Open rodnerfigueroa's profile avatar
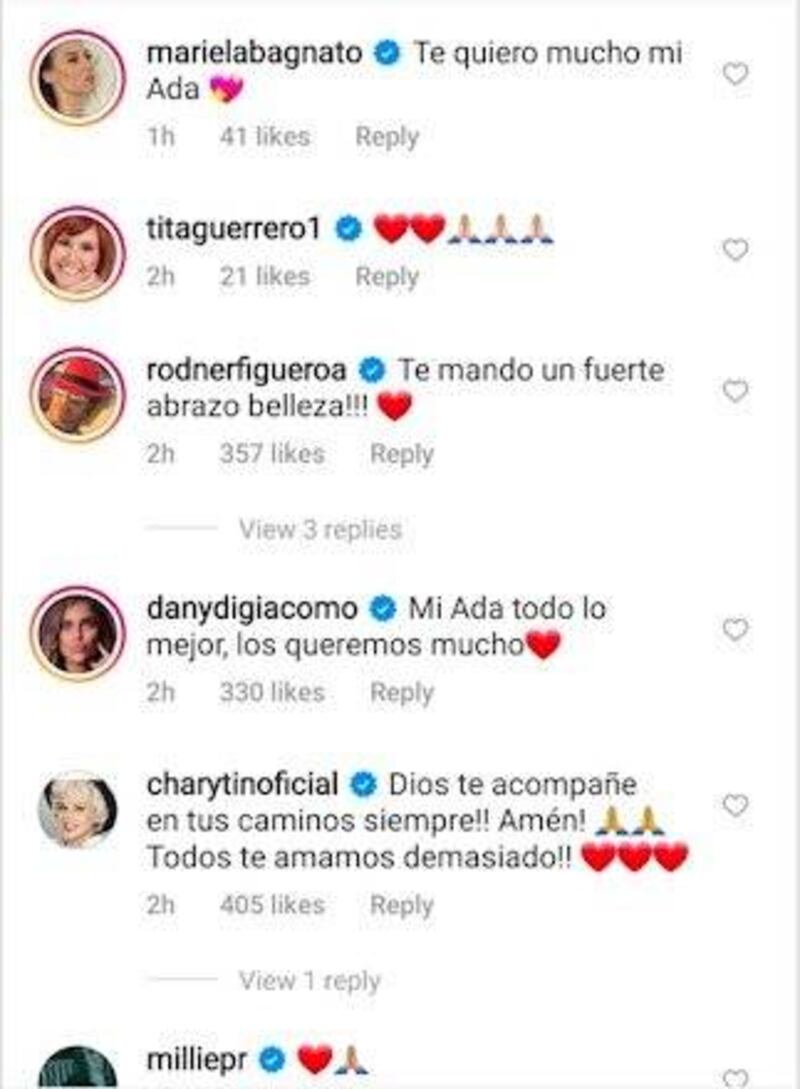The width and height of the screenshot is (800, 1089). click(78, 394)
